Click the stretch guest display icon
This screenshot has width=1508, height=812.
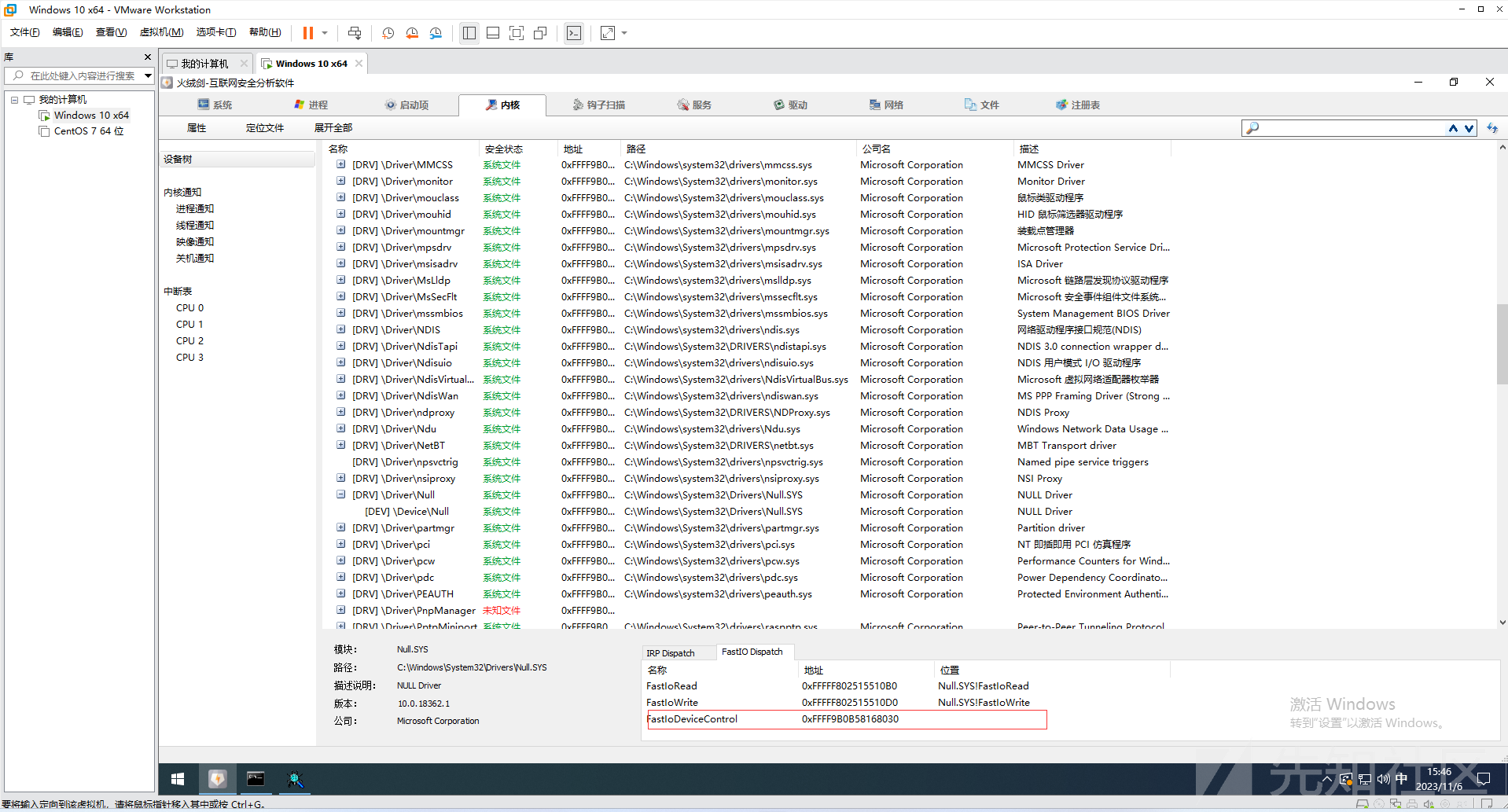pos(608,33)
